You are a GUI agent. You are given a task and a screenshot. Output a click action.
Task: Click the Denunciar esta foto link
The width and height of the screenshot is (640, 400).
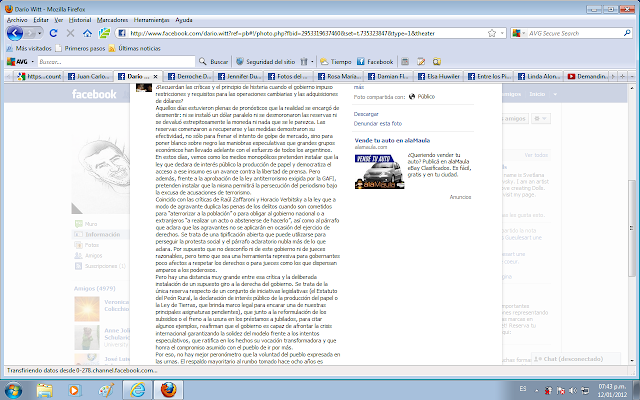[x=378, y=123]
